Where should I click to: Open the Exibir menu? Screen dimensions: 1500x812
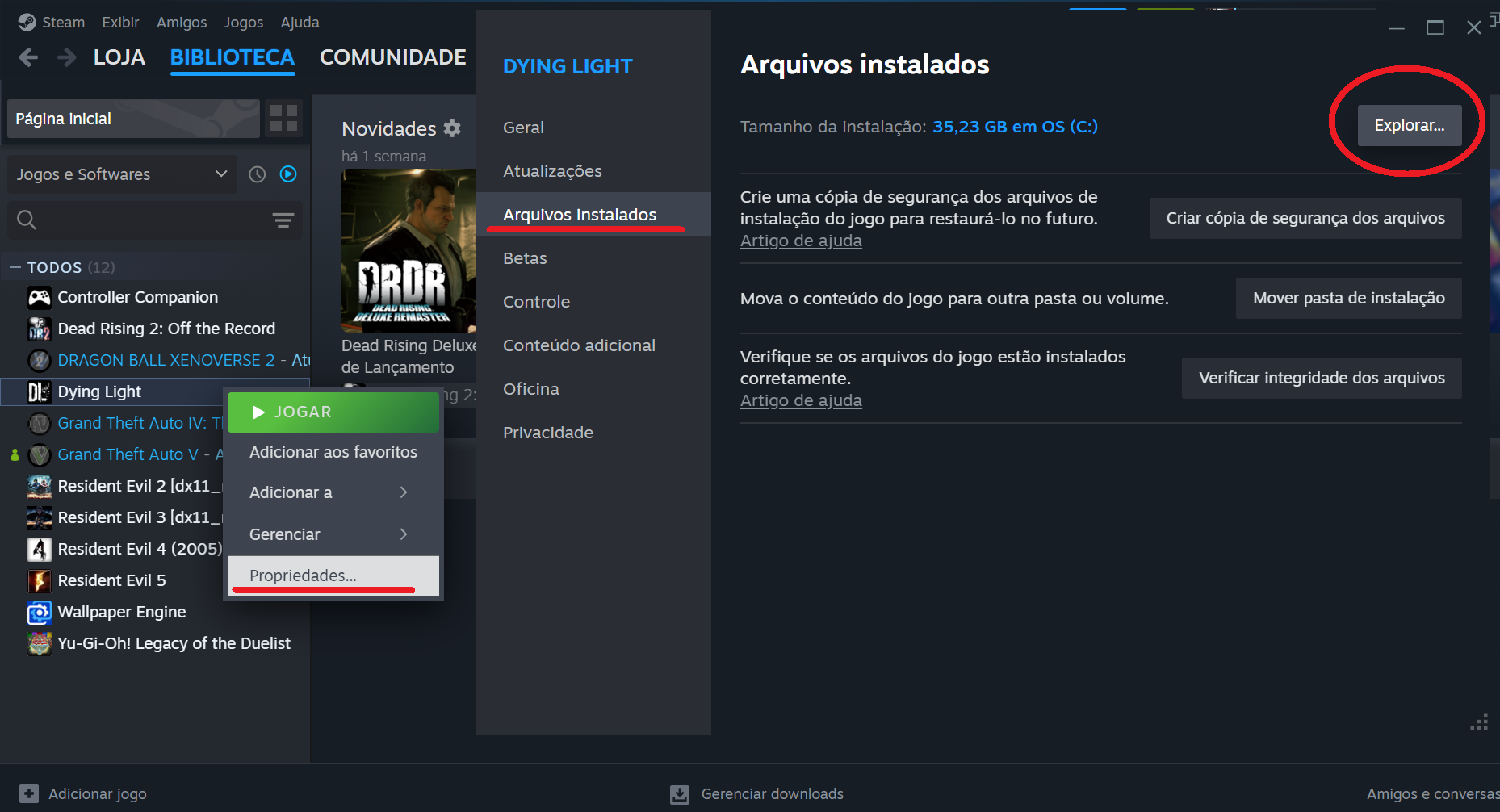[x=121, y=23]
